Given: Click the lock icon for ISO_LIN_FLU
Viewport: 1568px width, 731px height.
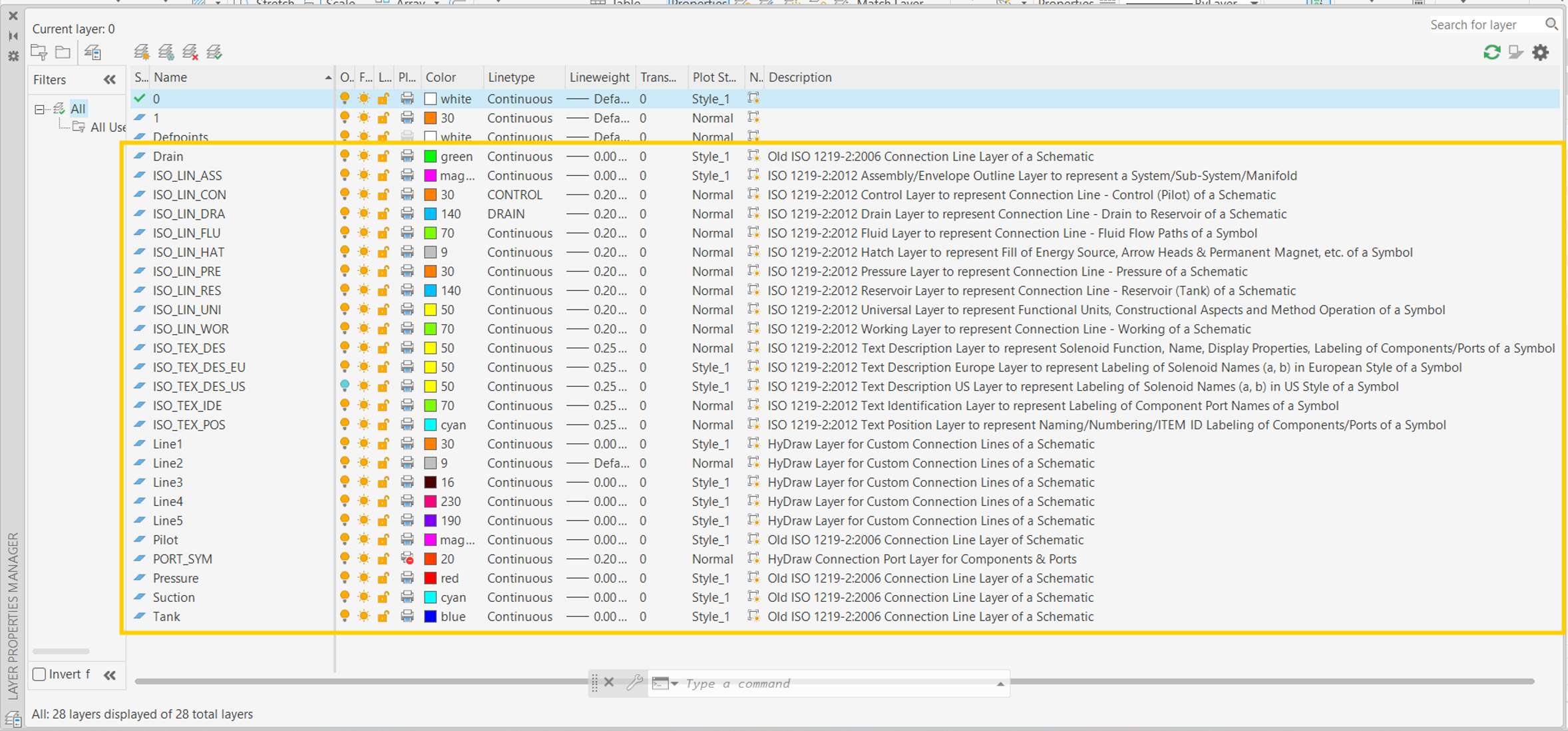Looking at the screenshot, I should coord(383,233).
